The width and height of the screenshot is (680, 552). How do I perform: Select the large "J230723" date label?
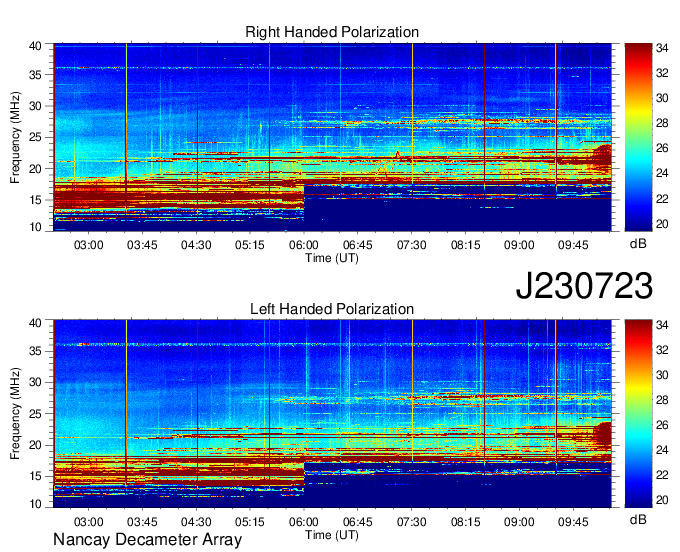tap(584, 286)
